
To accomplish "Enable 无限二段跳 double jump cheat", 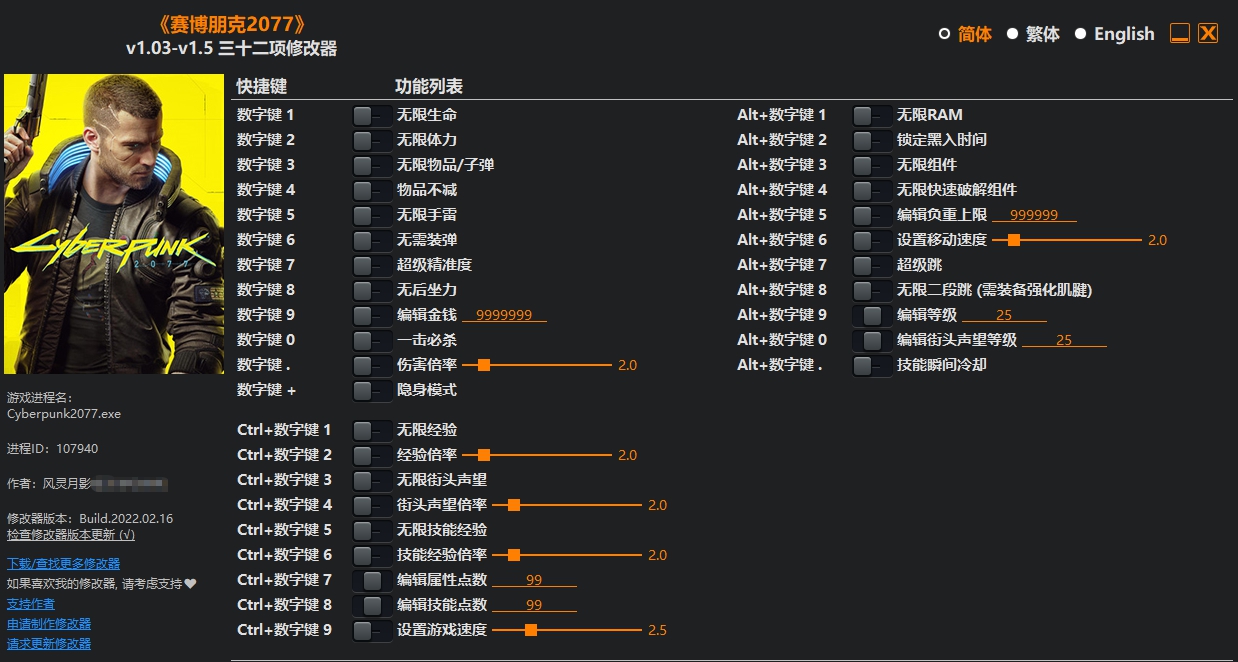I will 871,289.
